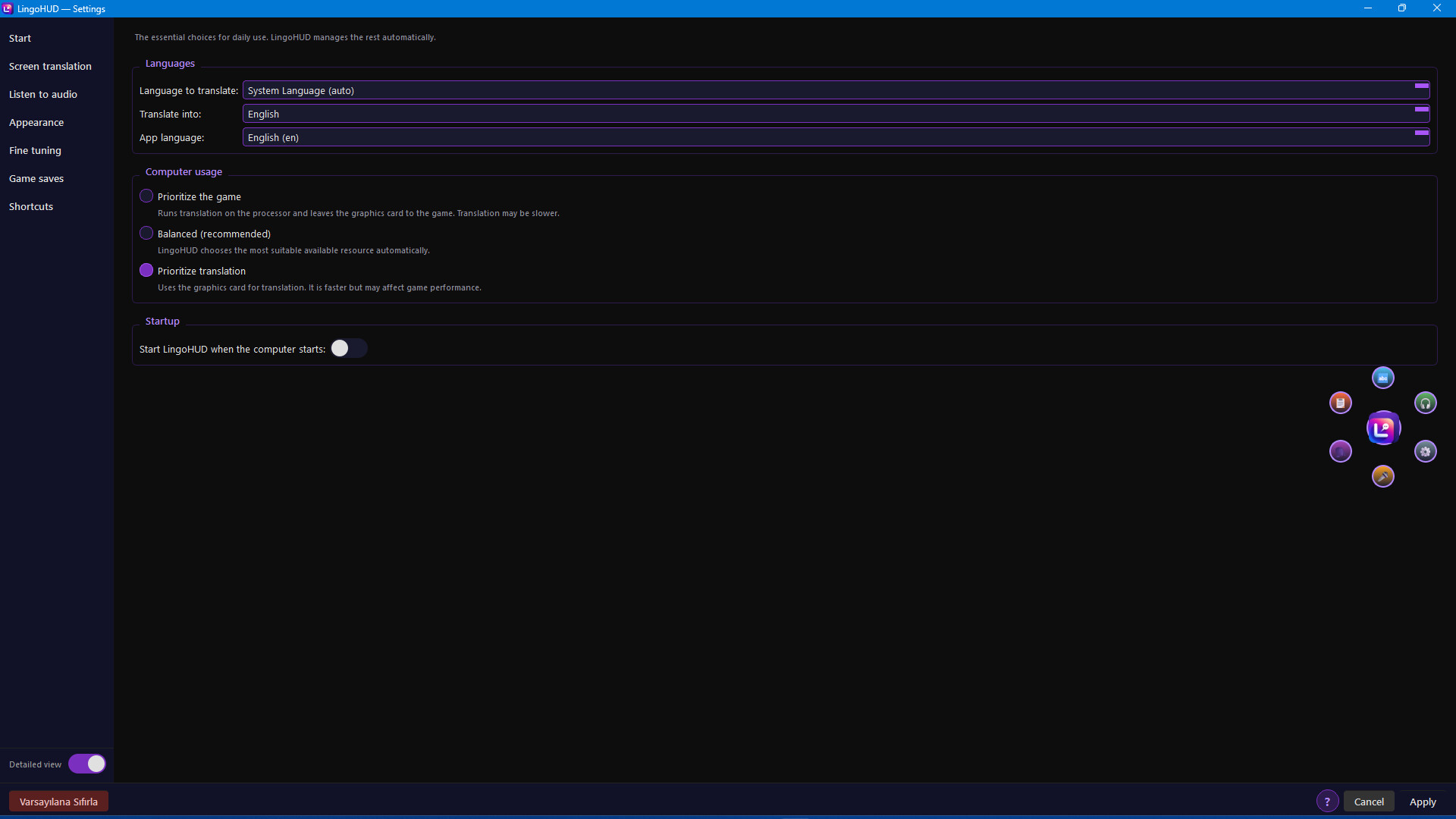Image resolution: width=1456 pixels, height=819 pixels.
Task: Click the Startup group heading
Action: coord(162,322)
